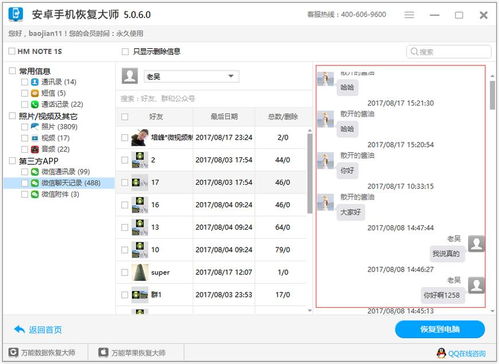The width and height of the screenshot is (499, 364).
Task: Click the down arrow at bottom of friend list
Action: (x=310, y=311)
